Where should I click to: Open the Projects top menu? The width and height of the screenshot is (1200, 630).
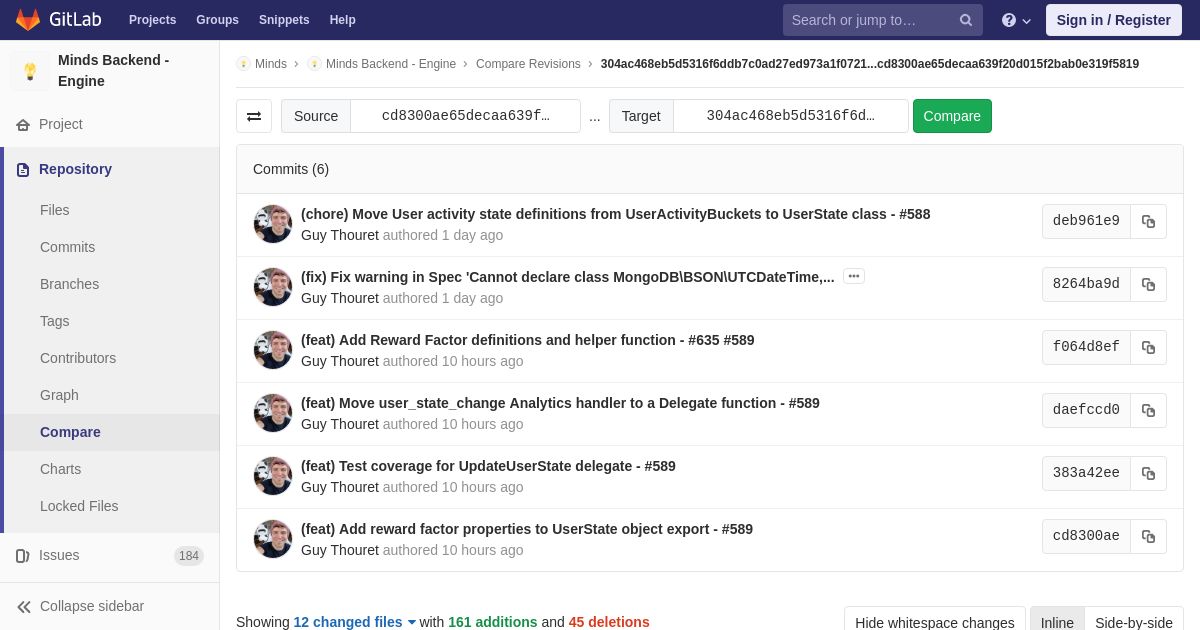coord(152,20)
